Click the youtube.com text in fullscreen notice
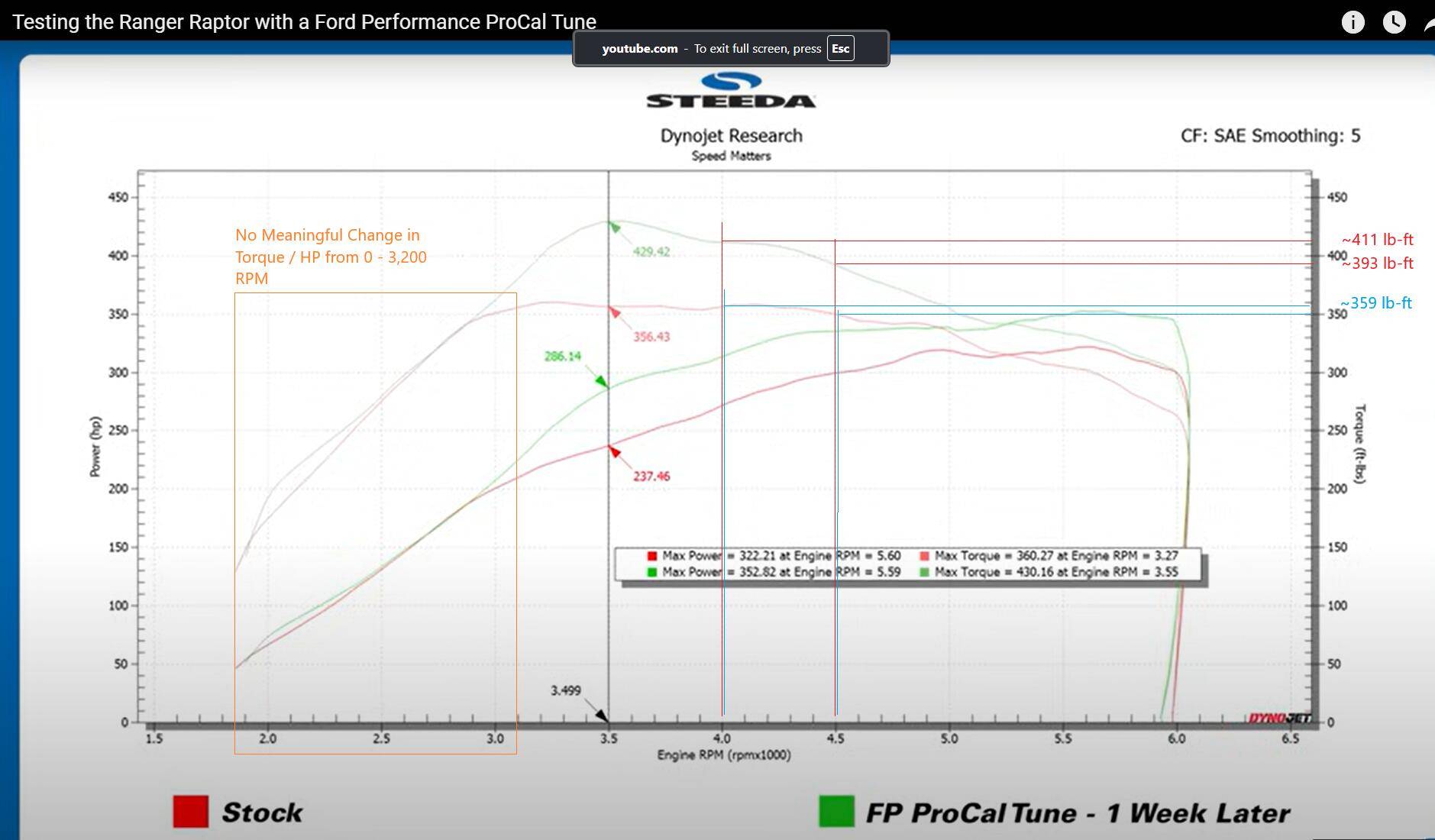Screen dimensions: 1435x840 639,49
